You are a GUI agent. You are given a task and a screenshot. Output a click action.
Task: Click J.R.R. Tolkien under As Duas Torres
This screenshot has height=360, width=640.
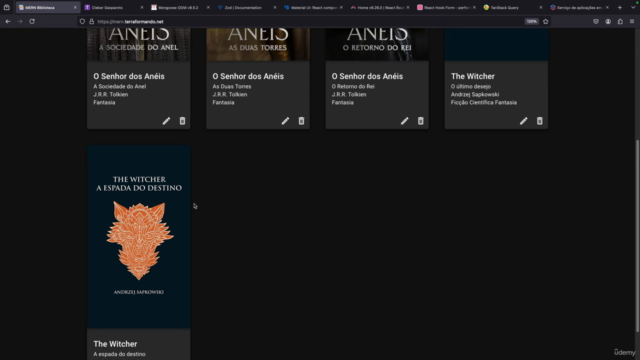click(230, 94)
